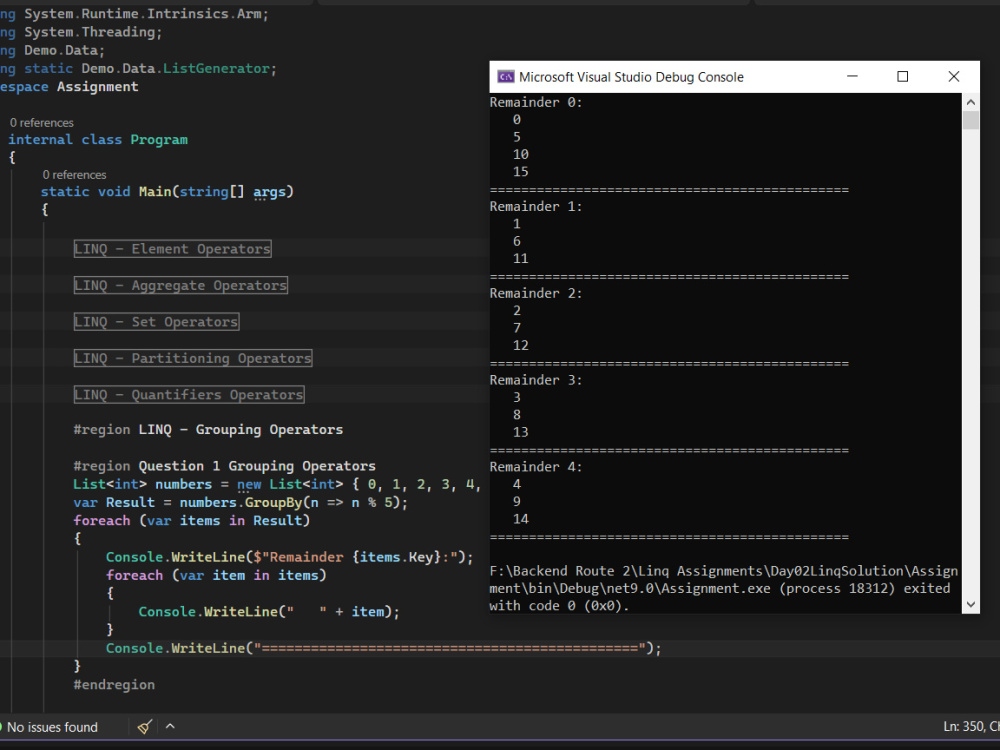Maximize the Debug Console window
Screen dimensions: 1000x750
[x=902, y=77]
